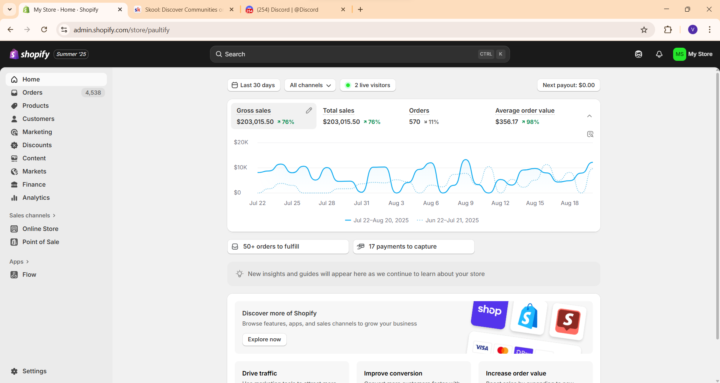This screenshot has height=383, width=720.
Task: Expand the Apps section chevron
Action: coord(28,262)
